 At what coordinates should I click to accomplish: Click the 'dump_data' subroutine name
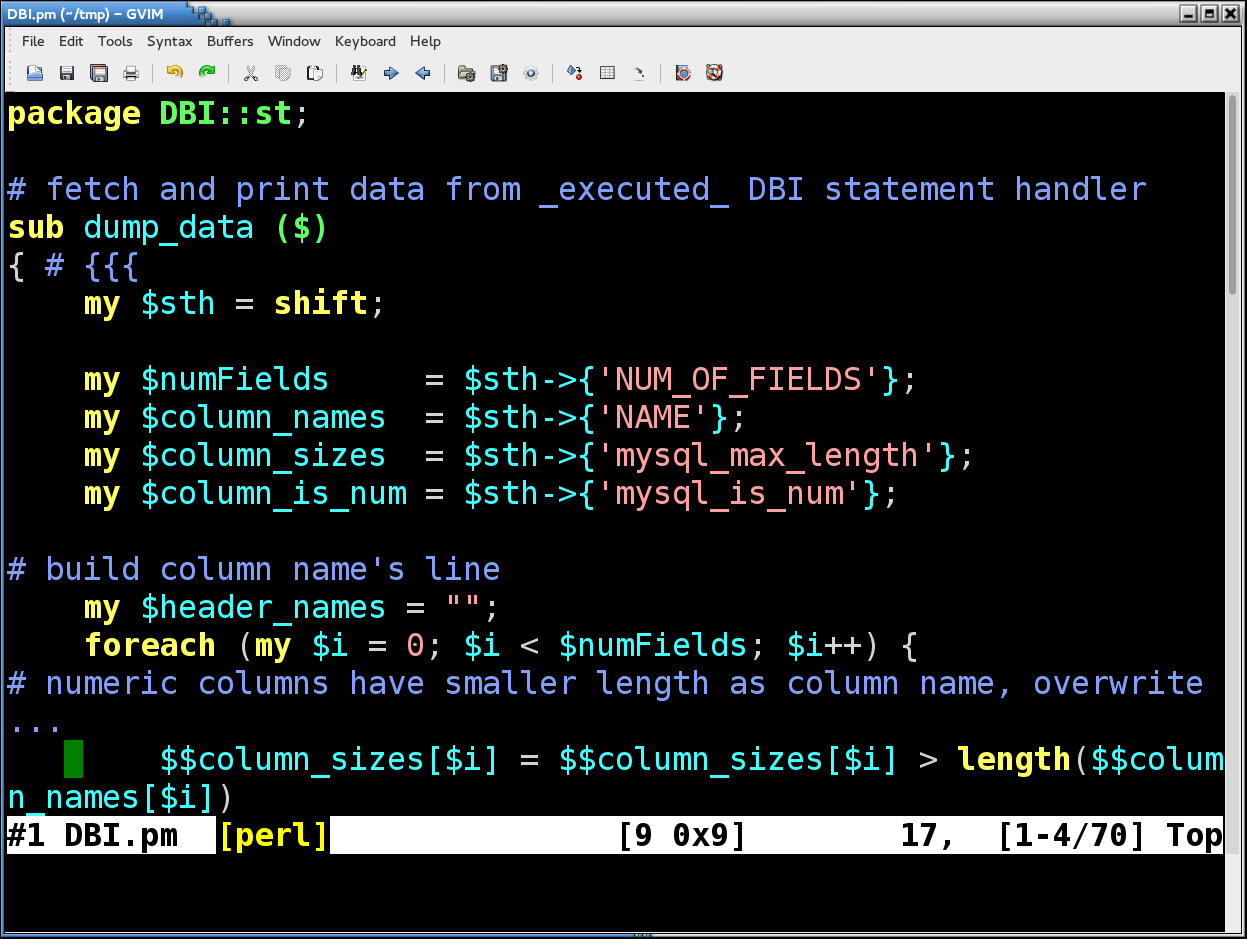point(169,227)
